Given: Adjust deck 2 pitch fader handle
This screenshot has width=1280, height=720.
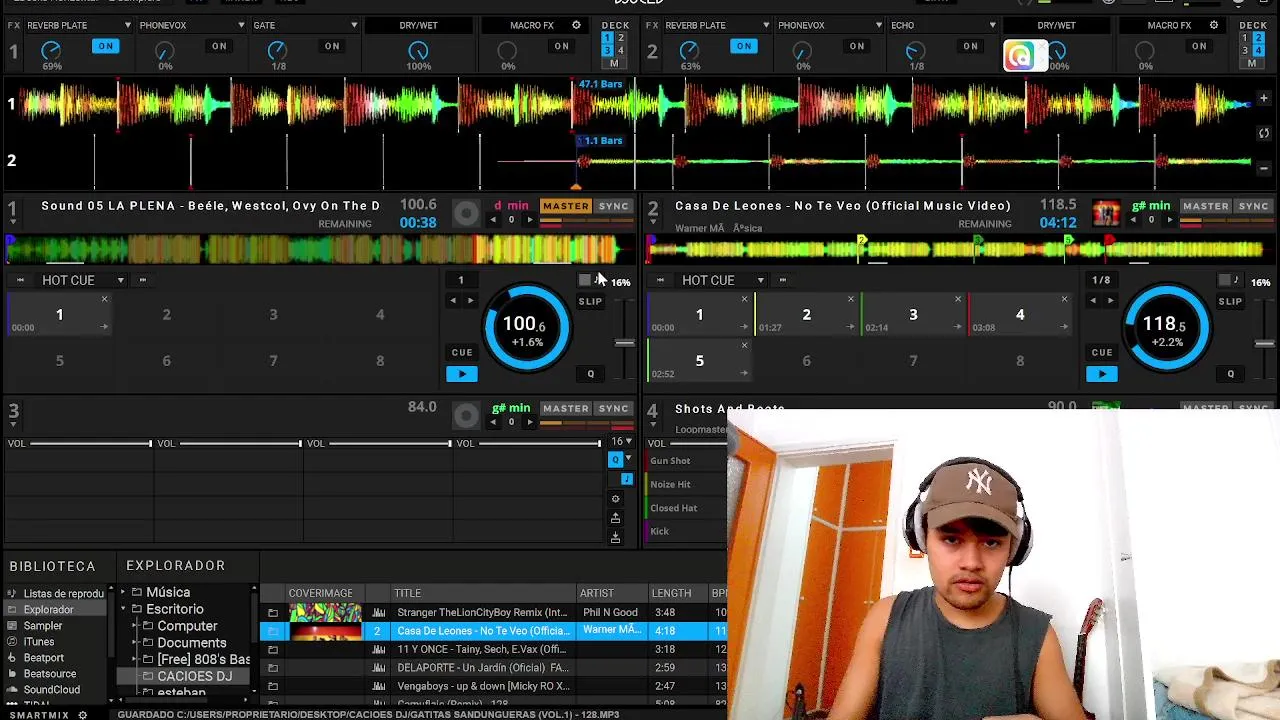Looking at the screenshot, I should pyautogui.click(x=1264, y=343).
